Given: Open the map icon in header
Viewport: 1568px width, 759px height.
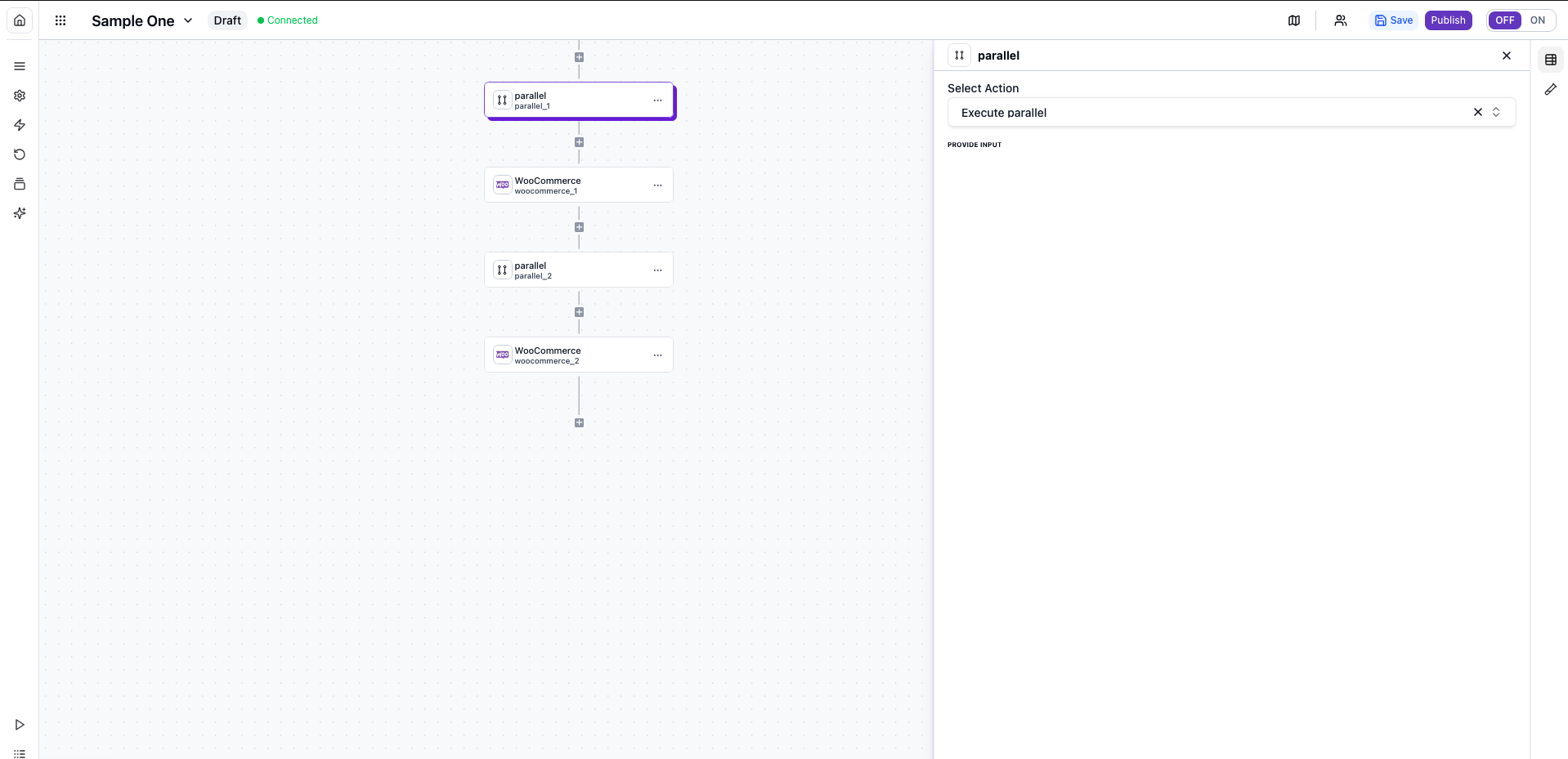Looking at the screenshot, I should click(1294, 20).
